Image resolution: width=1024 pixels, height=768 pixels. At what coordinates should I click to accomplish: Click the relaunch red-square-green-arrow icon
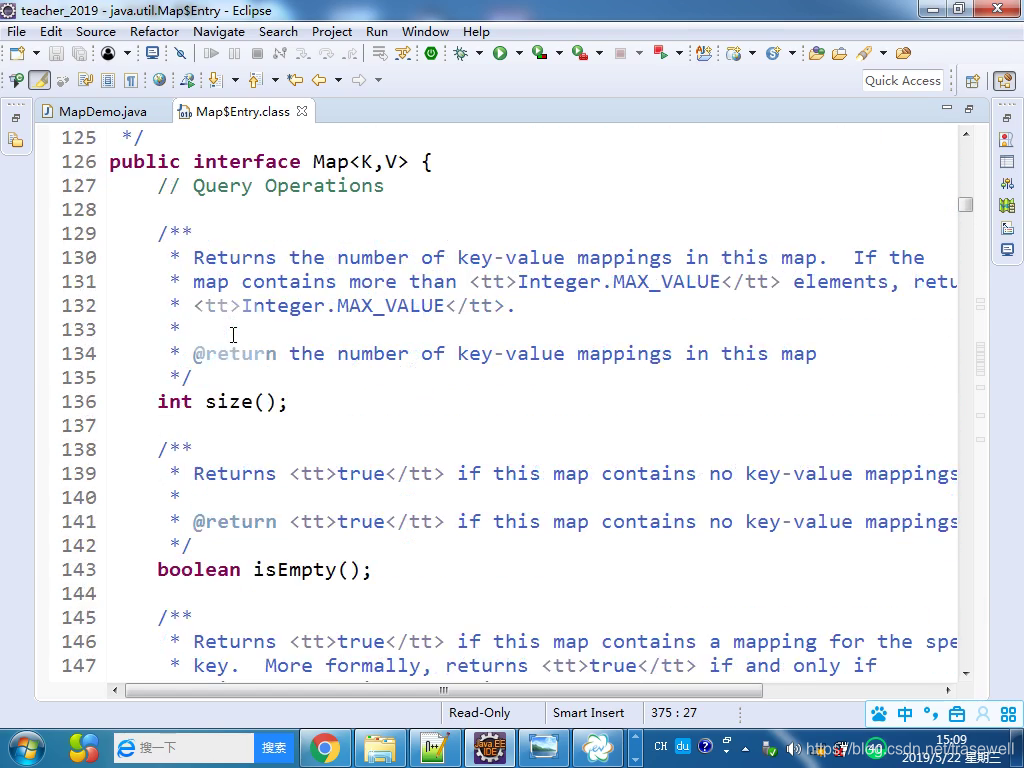pyautogui.click(x=660, y=54)
